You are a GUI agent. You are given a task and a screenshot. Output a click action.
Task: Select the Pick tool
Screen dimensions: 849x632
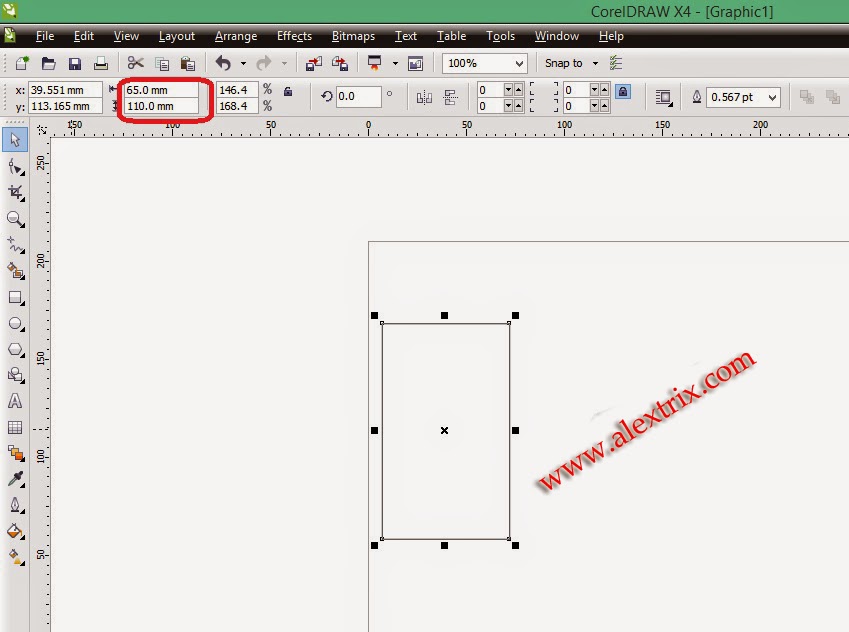[x=15, y=140]
